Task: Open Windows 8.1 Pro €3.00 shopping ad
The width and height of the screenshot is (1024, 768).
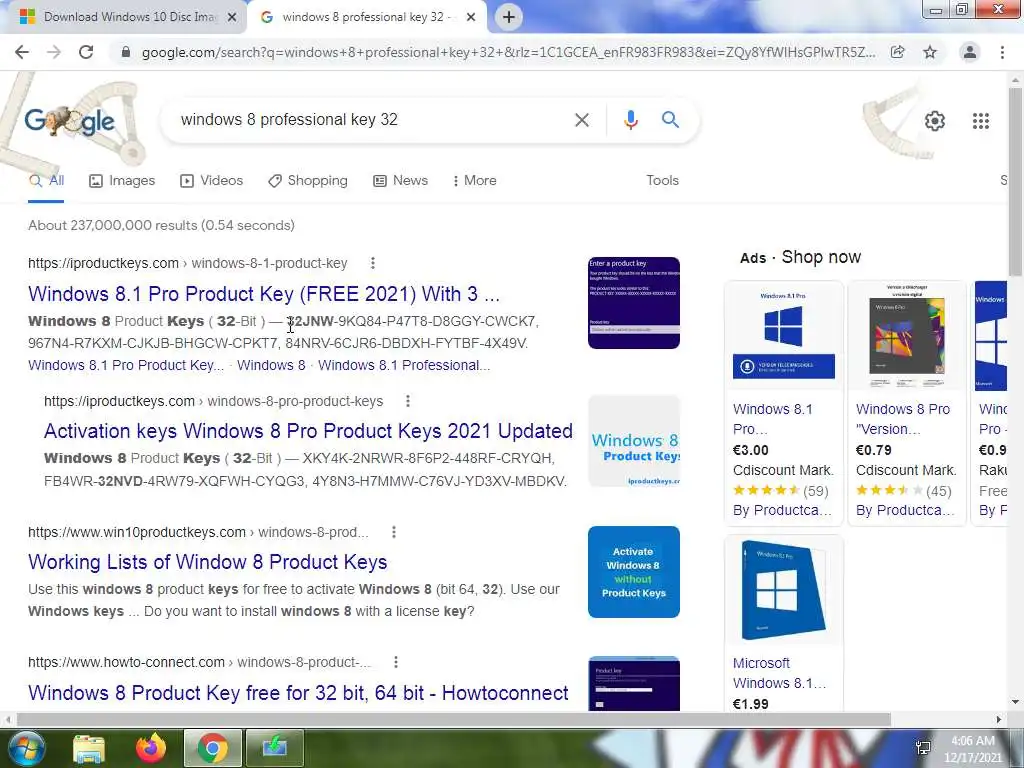Action: click(784, 403)
